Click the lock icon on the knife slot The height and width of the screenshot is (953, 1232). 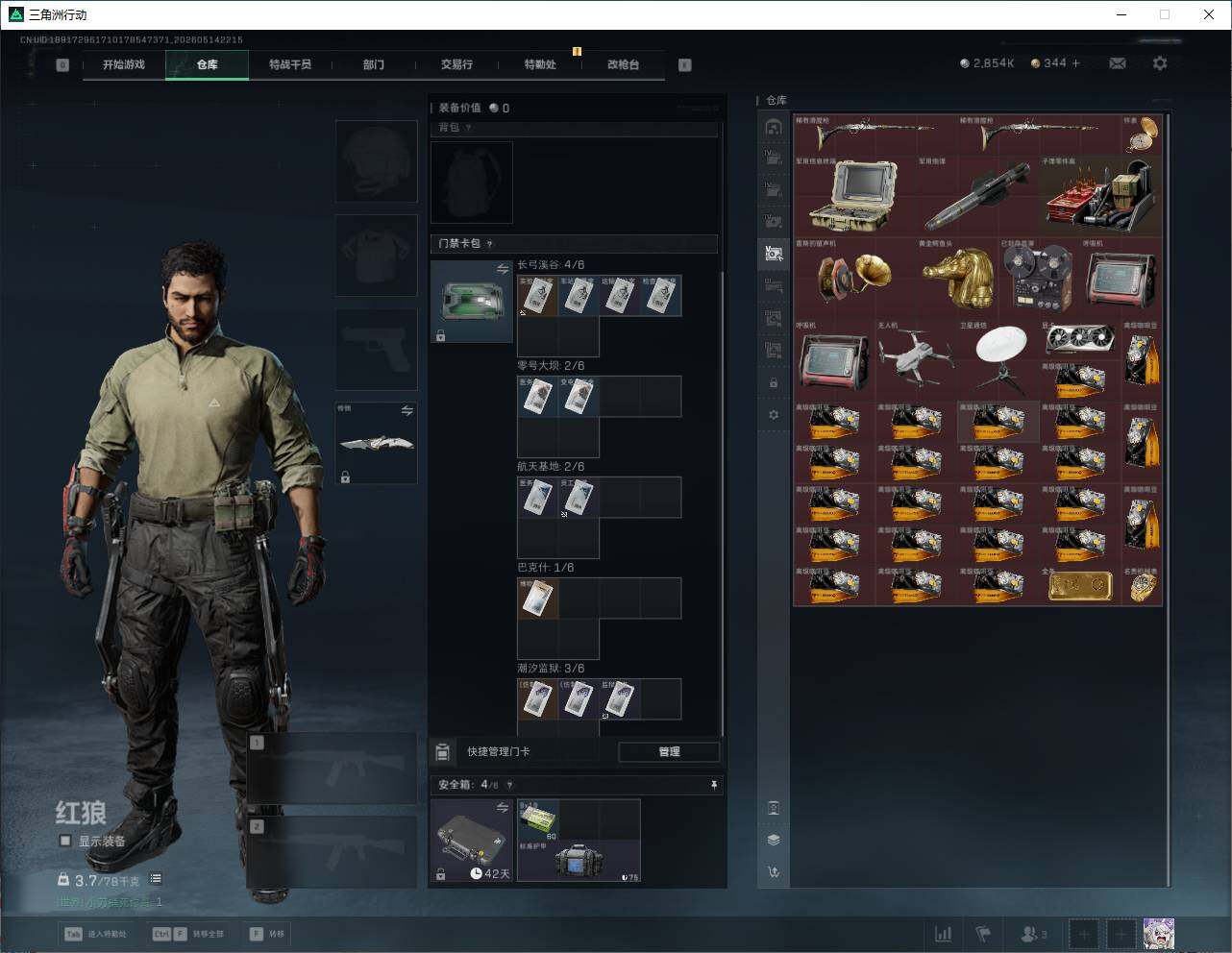click(345, 477)
